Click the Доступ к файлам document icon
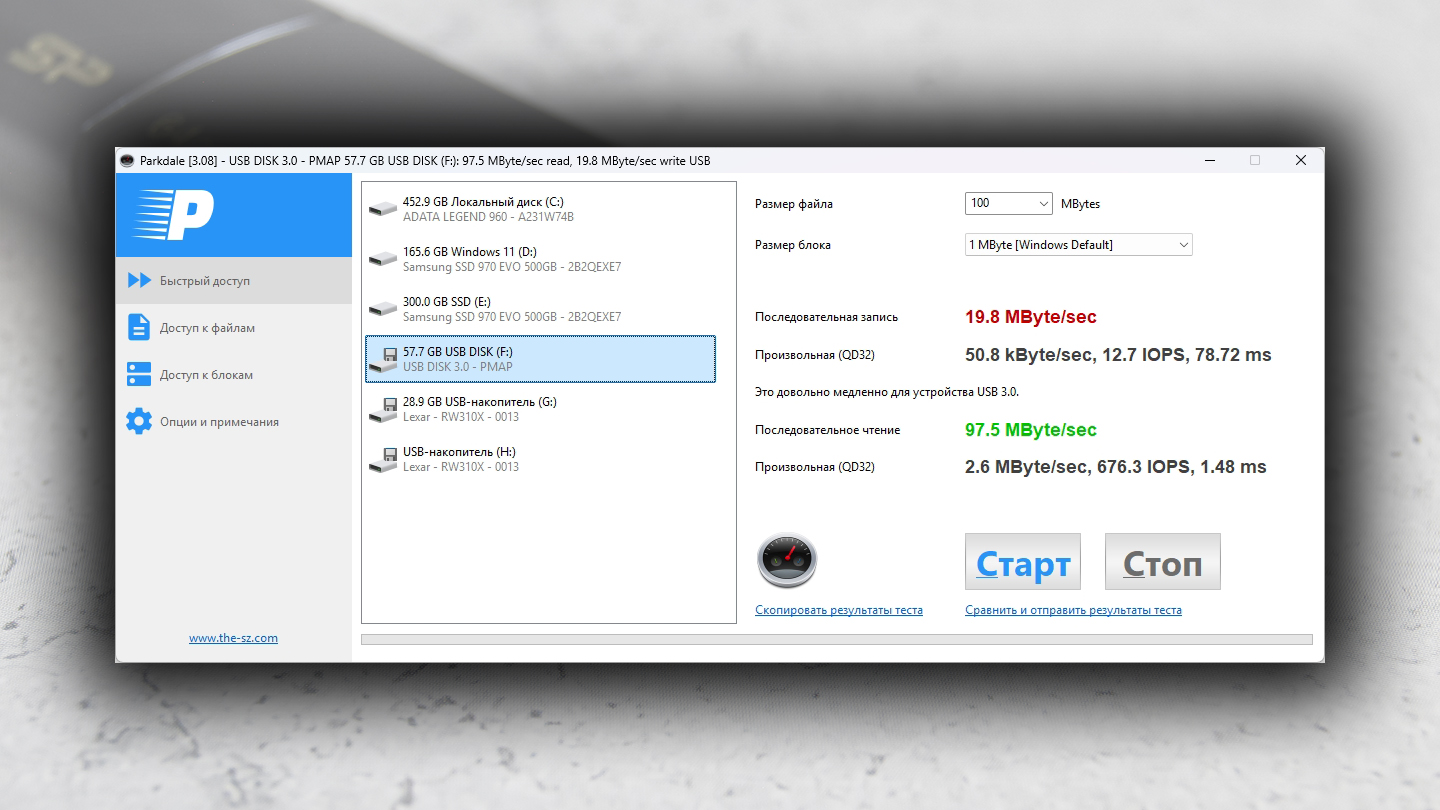This screenshot has width=1440, height=810. (x=139, y=327)
